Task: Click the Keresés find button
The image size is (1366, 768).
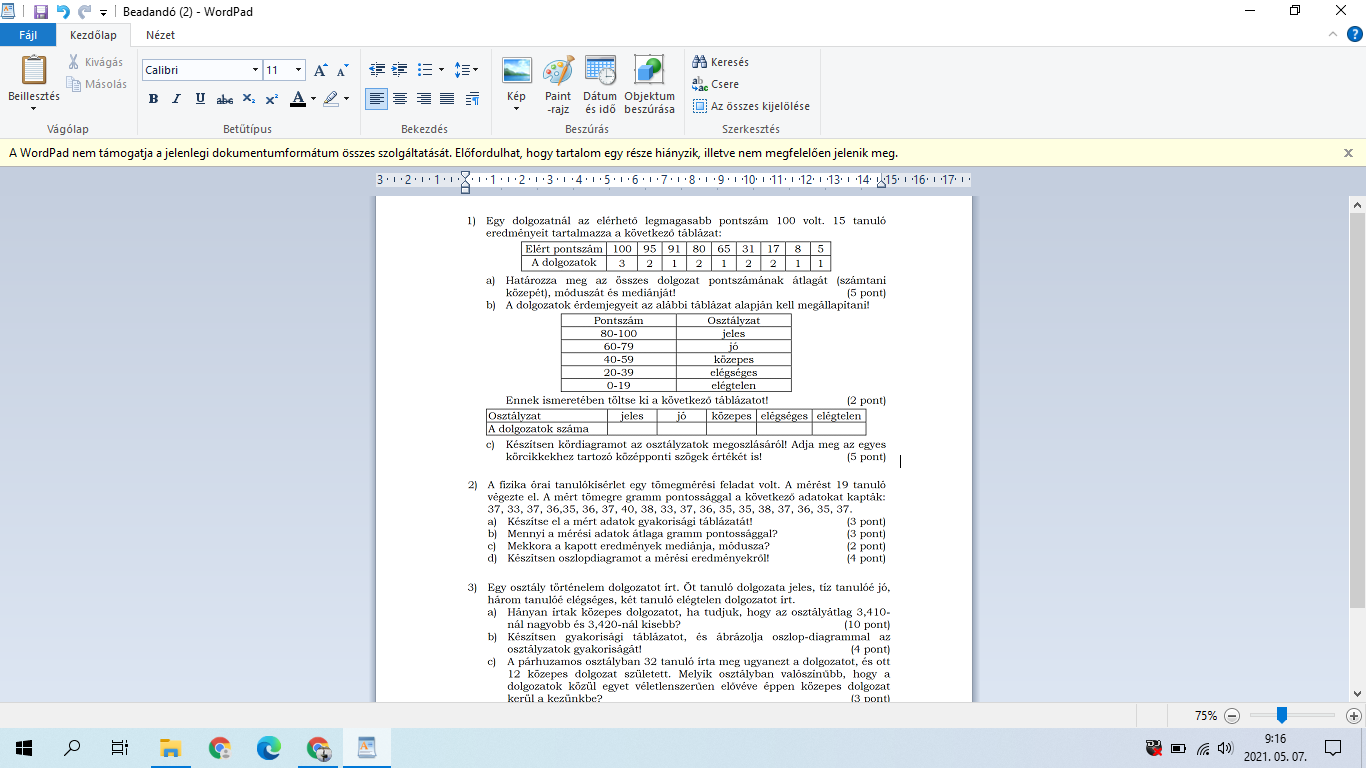Action: click(x=721, y=62)
